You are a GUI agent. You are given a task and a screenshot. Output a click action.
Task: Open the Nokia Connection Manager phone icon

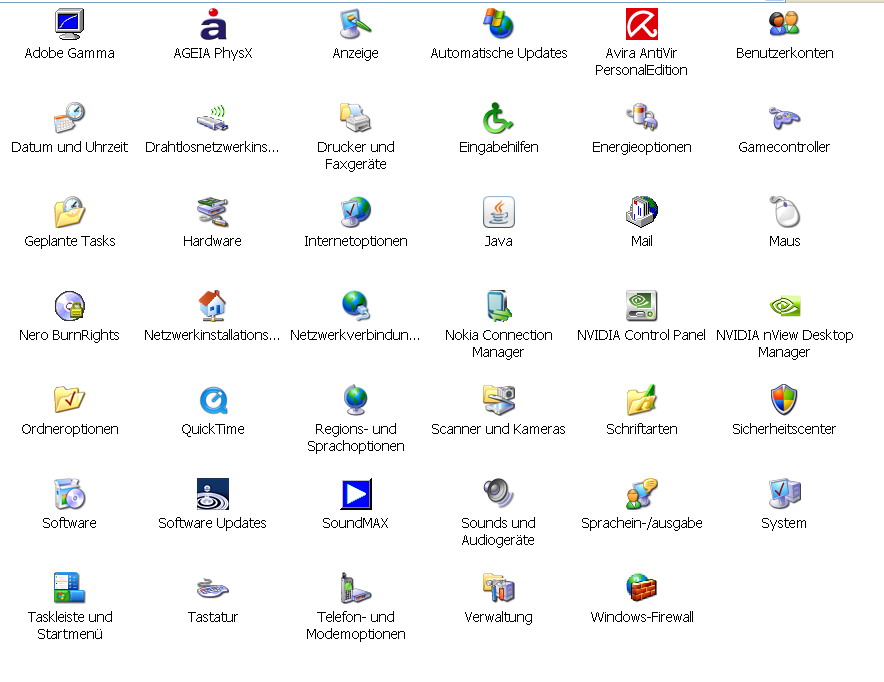click(498, 306)
